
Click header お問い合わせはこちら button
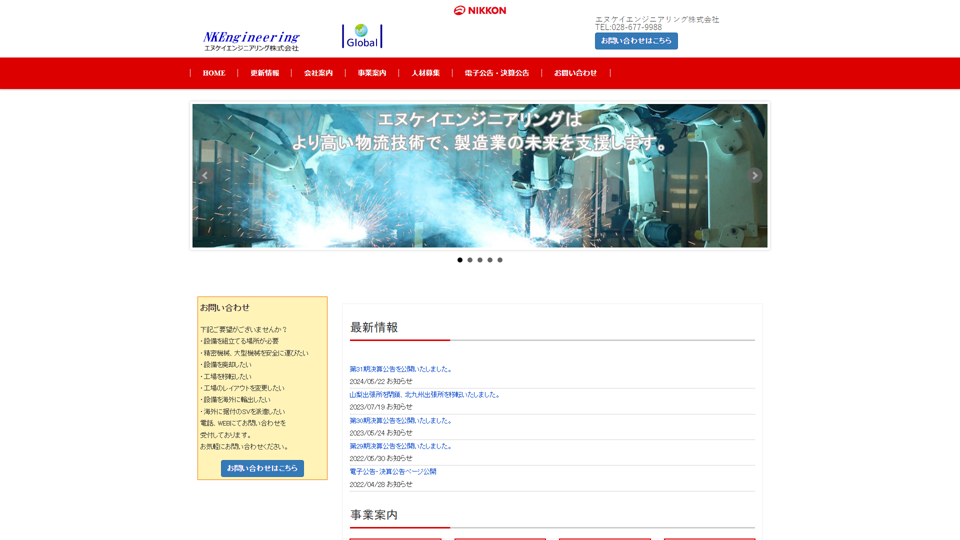pyautogui.click(x=636, y=41)
